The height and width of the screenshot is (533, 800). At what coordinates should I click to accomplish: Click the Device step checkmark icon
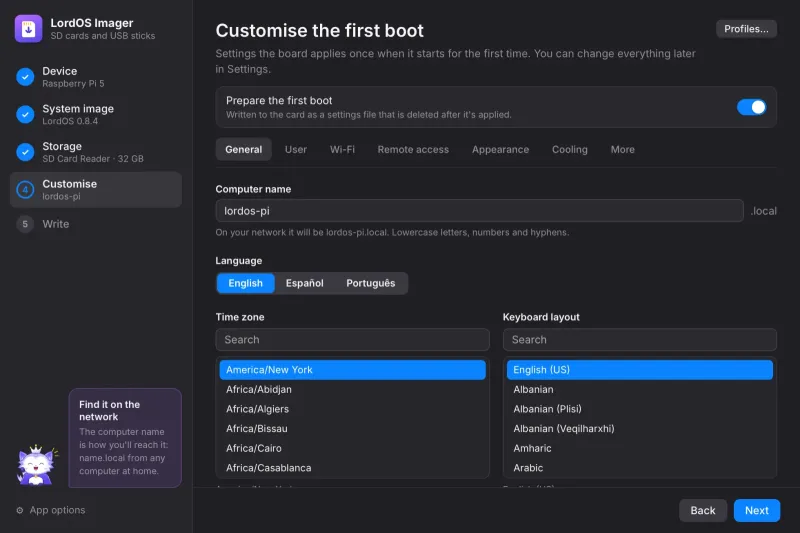(x=25, y=77)
